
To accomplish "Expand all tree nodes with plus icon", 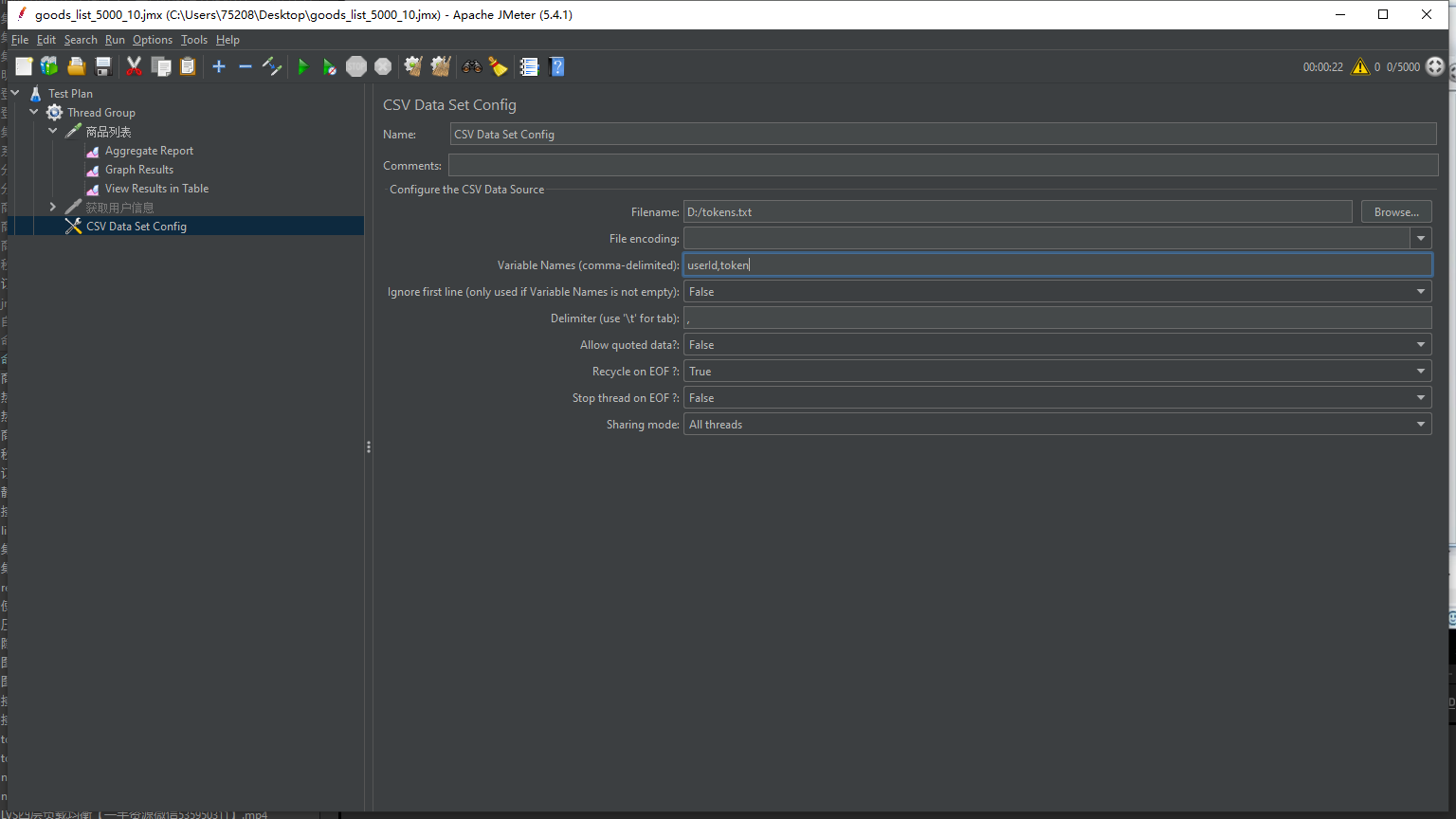I will tap(219, 66).
